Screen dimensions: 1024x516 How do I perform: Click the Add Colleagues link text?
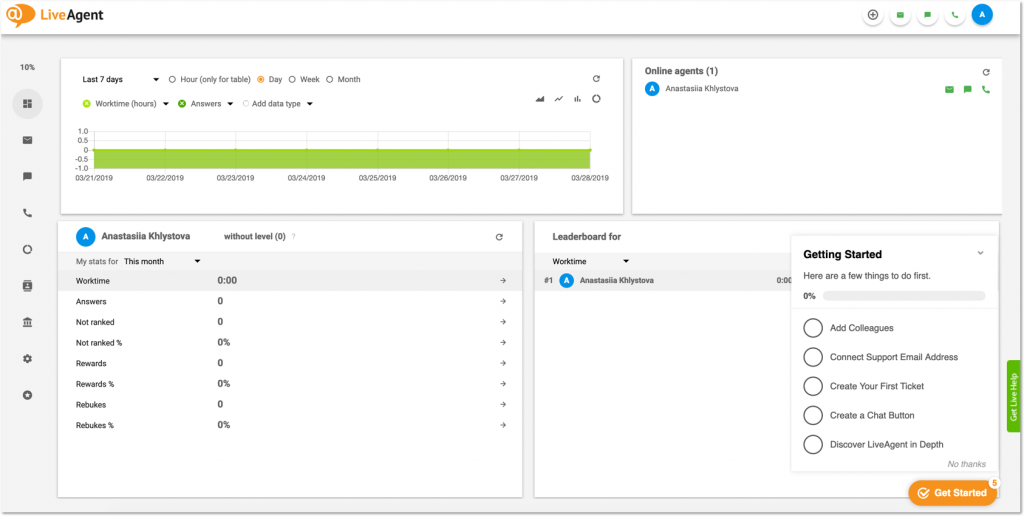pos(861,328)
